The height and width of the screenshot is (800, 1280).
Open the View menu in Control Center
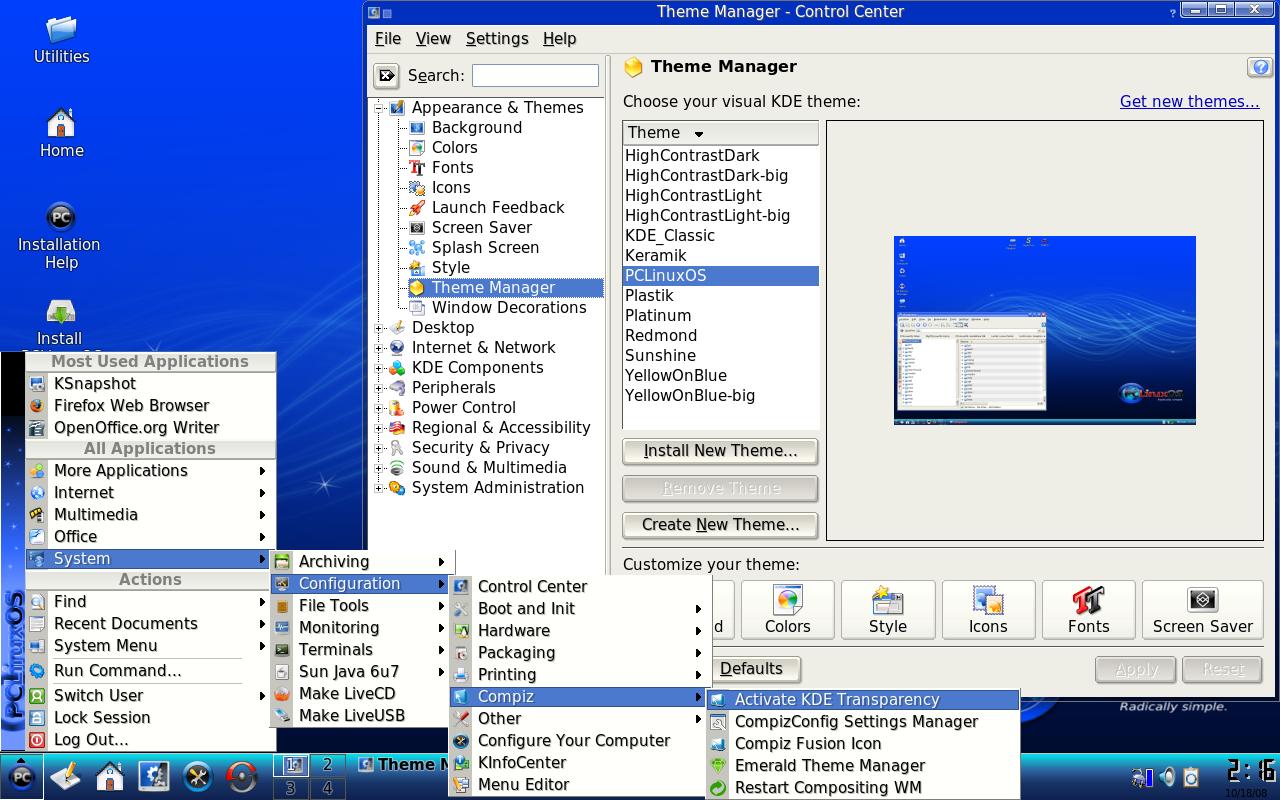pos(433,39)
